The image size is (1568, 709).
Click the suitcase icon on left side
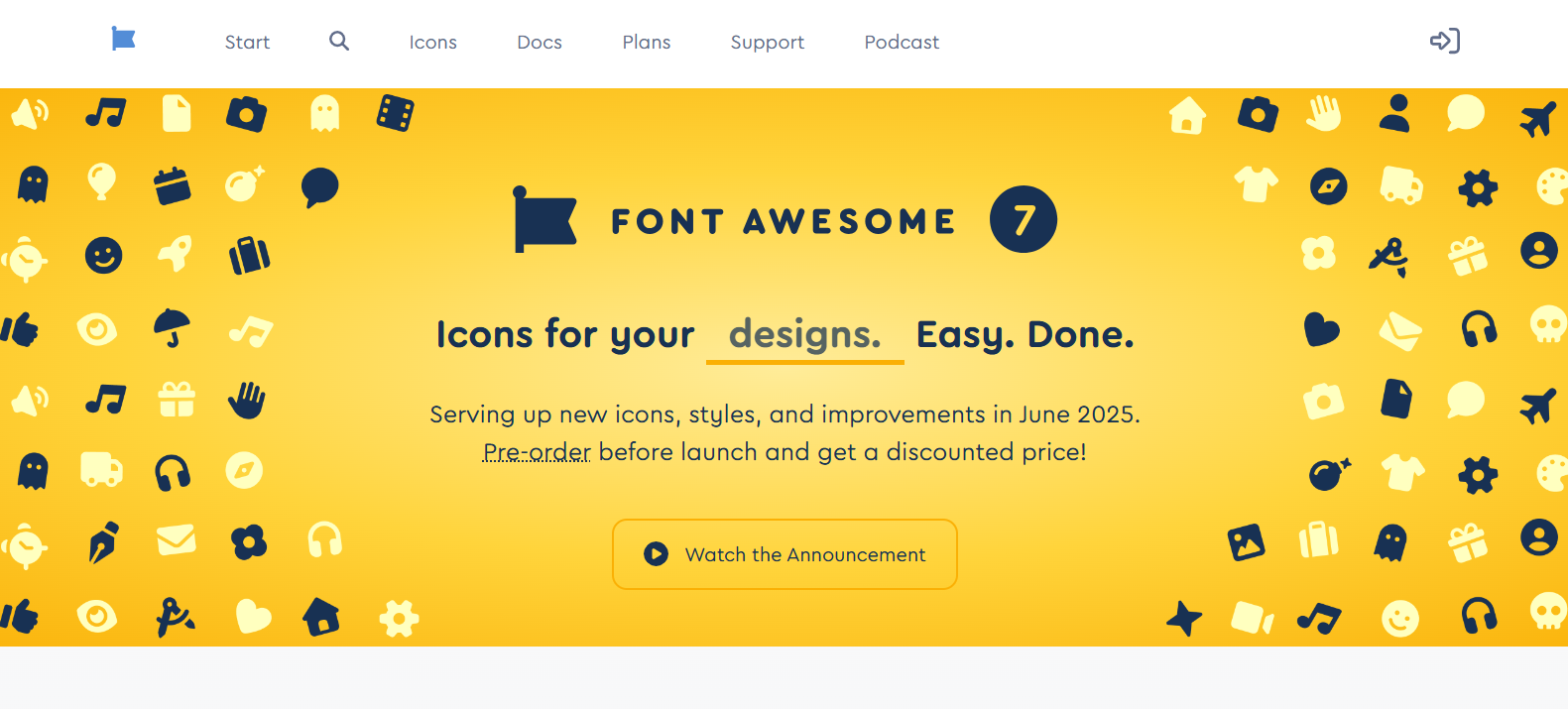250,255
